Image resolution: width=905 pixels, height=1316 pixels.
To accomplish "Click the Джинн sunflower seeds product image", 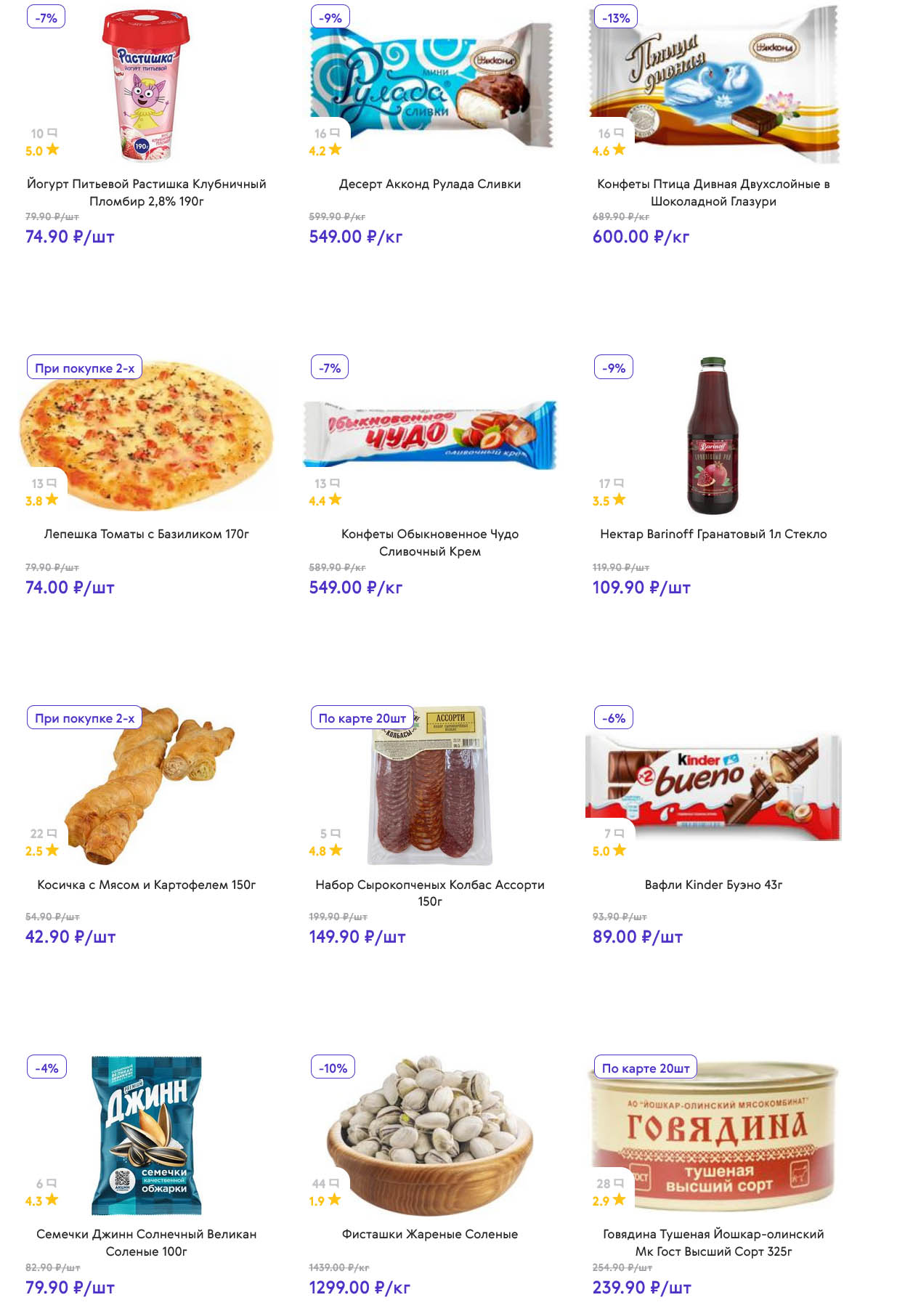I will click(147, 1134).
